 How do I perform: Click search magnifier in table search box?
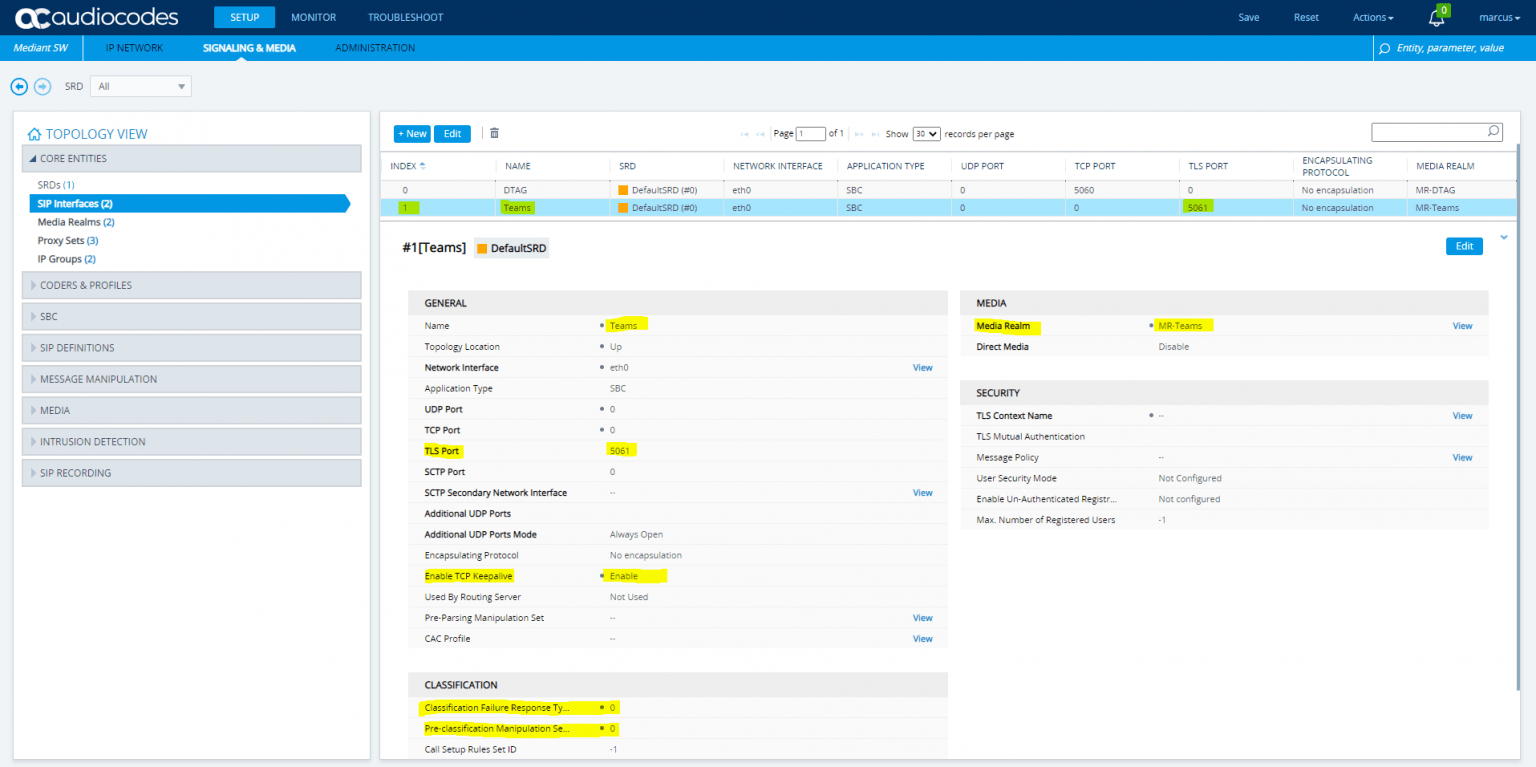pyautogui.click(x=1493, y=131)
